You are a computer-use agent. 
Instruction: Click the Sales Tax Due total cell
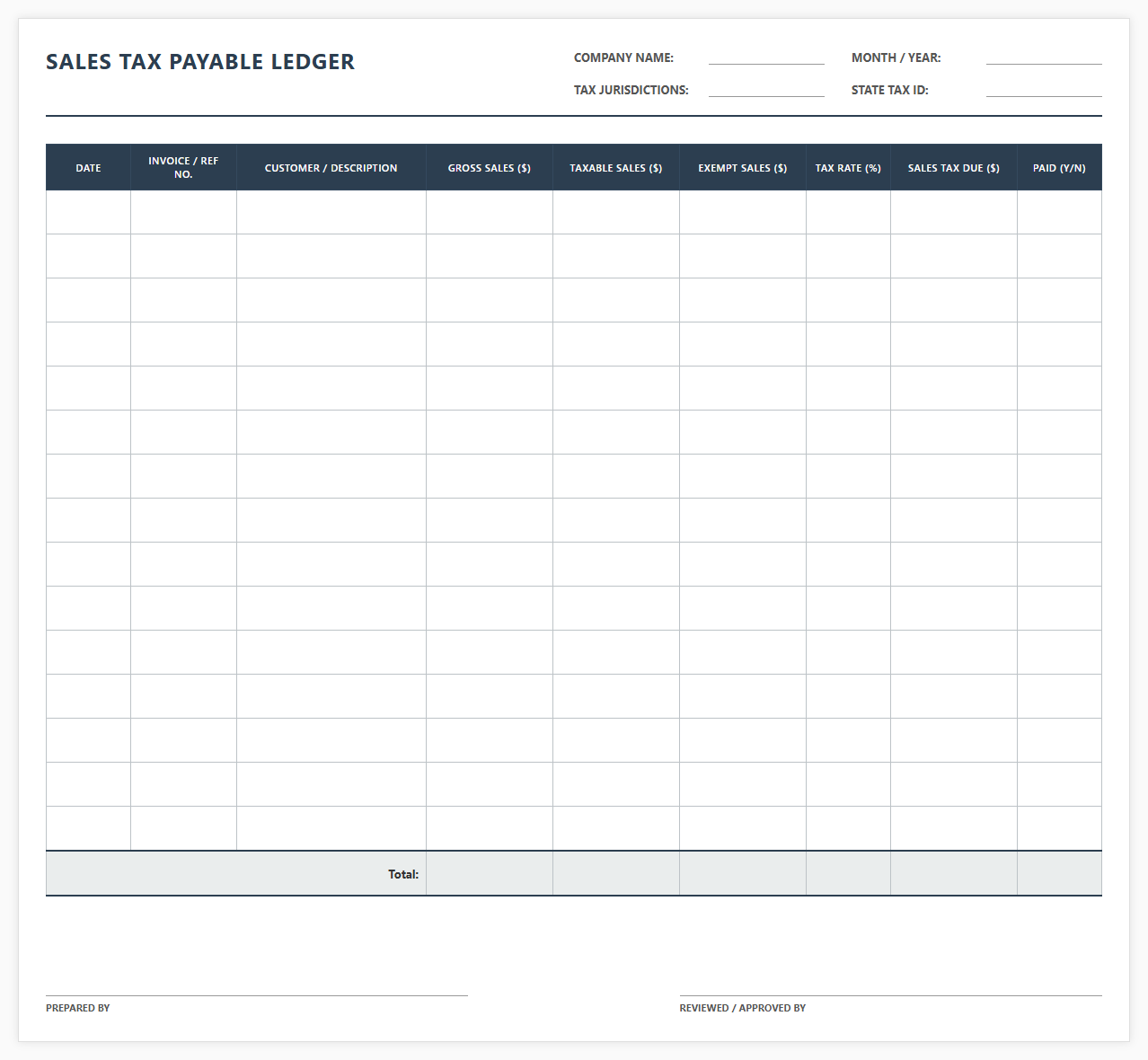pyautogui.click(x=954, y=873)
